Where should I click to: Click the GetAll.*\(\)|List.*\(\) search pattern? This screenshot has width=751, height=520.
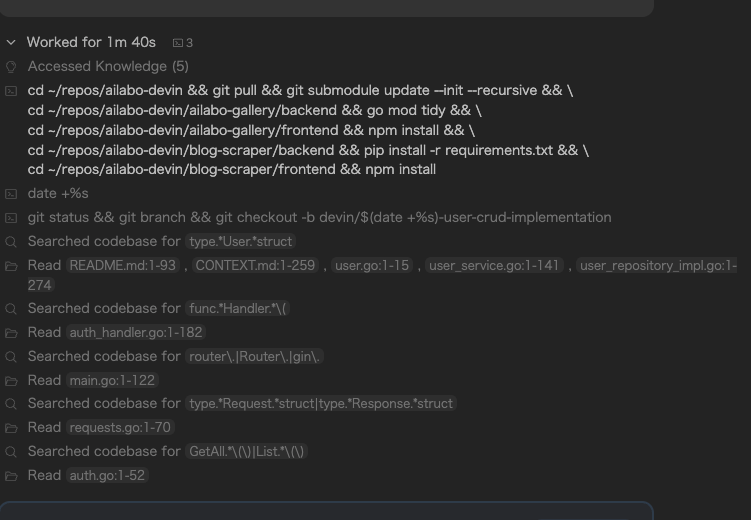[246, 451]
